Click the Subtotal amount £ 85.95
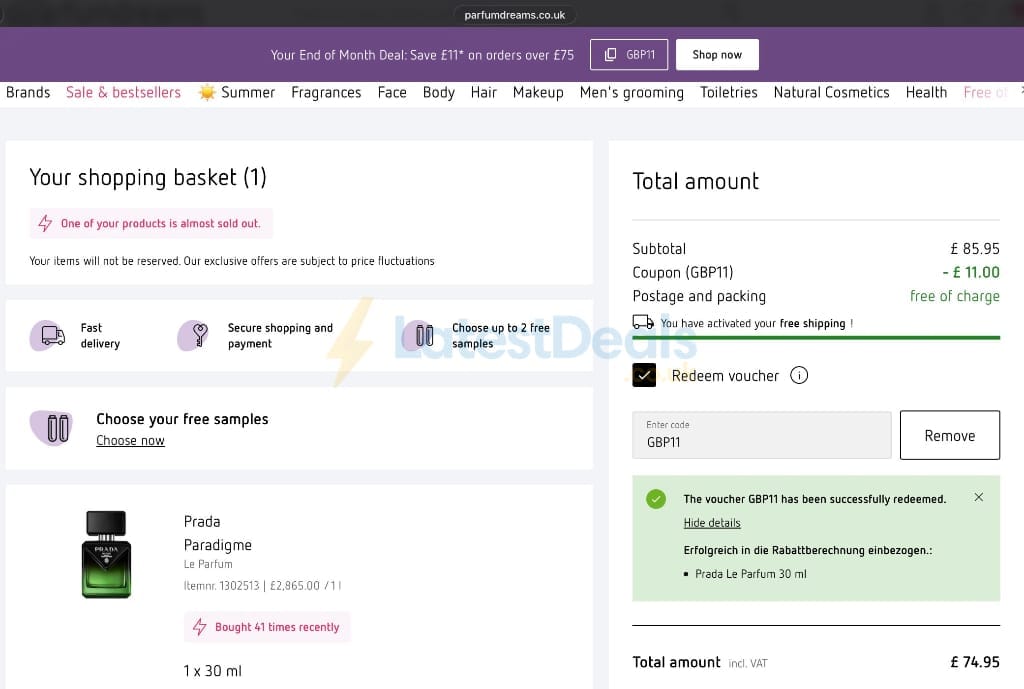This screenshot has height=689, width=1024. pos(974,249)
